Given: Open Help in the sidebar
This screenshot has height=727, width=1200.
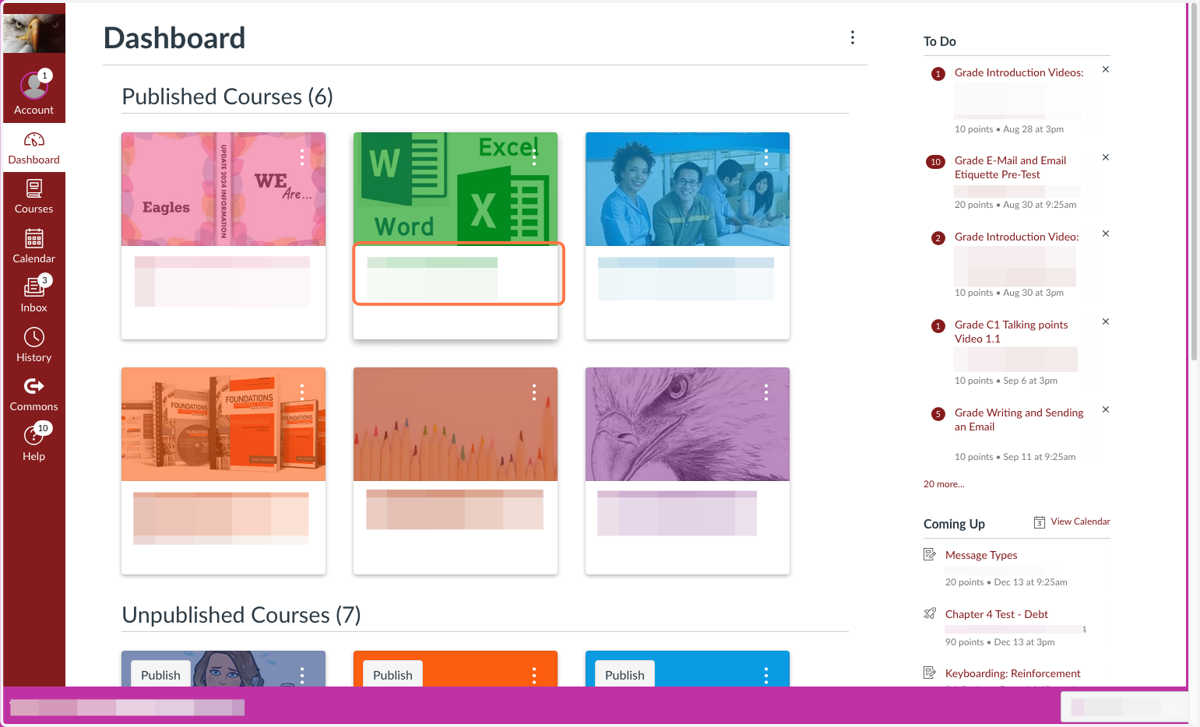Looking at the screenshot, I should pos(34,443).
